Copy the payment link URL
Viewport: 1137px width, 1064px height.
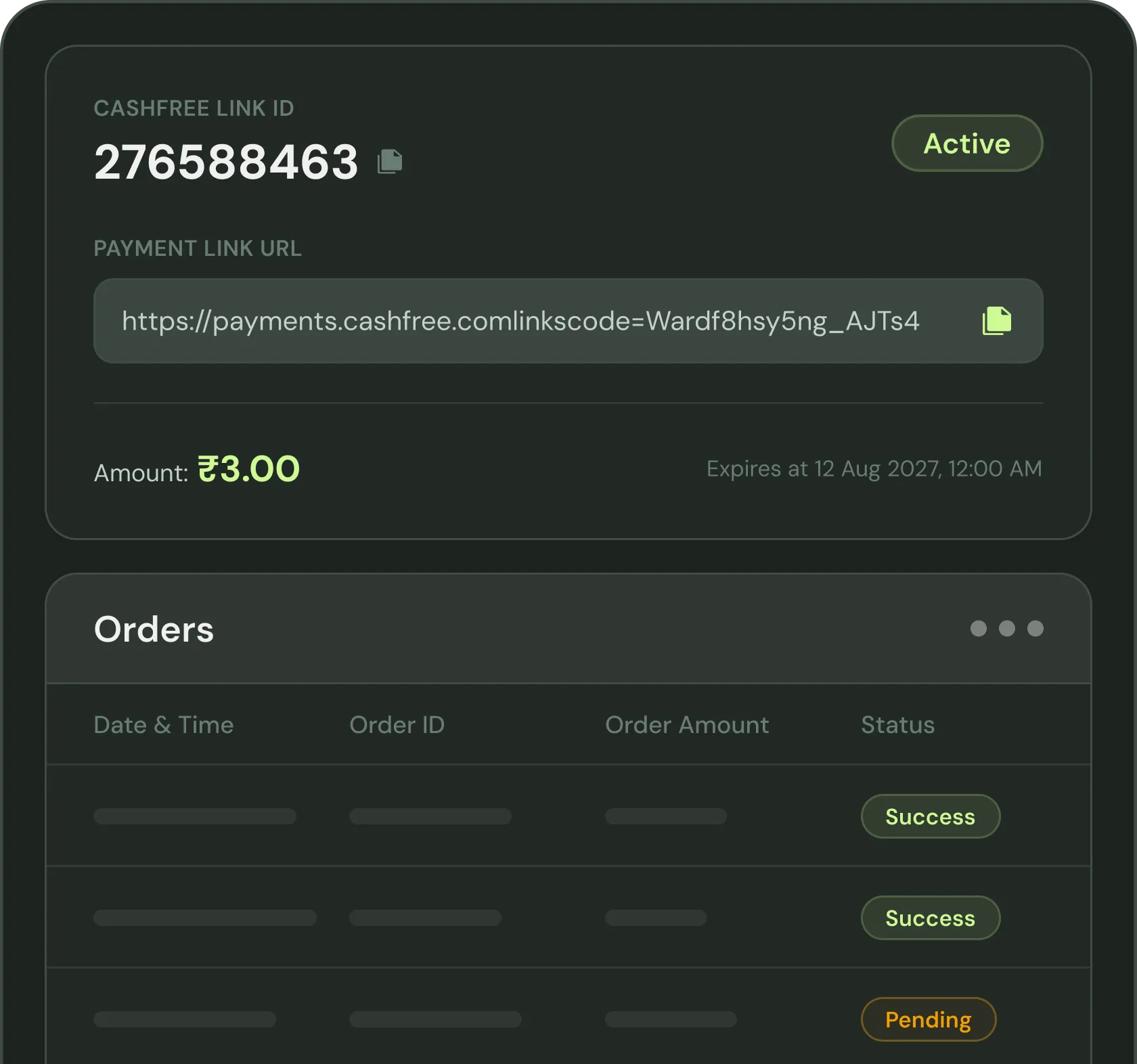pos(997,321)
